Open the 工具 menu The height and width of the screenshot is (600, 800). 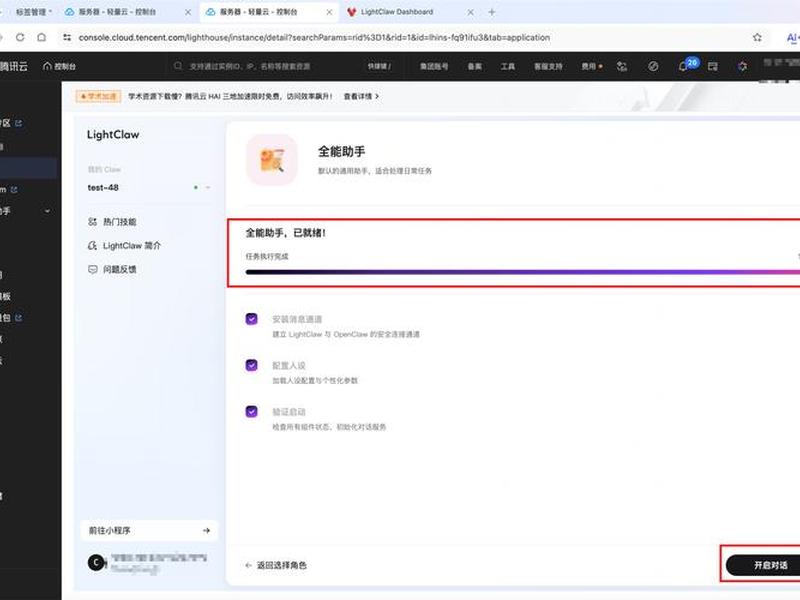[508, 66]
